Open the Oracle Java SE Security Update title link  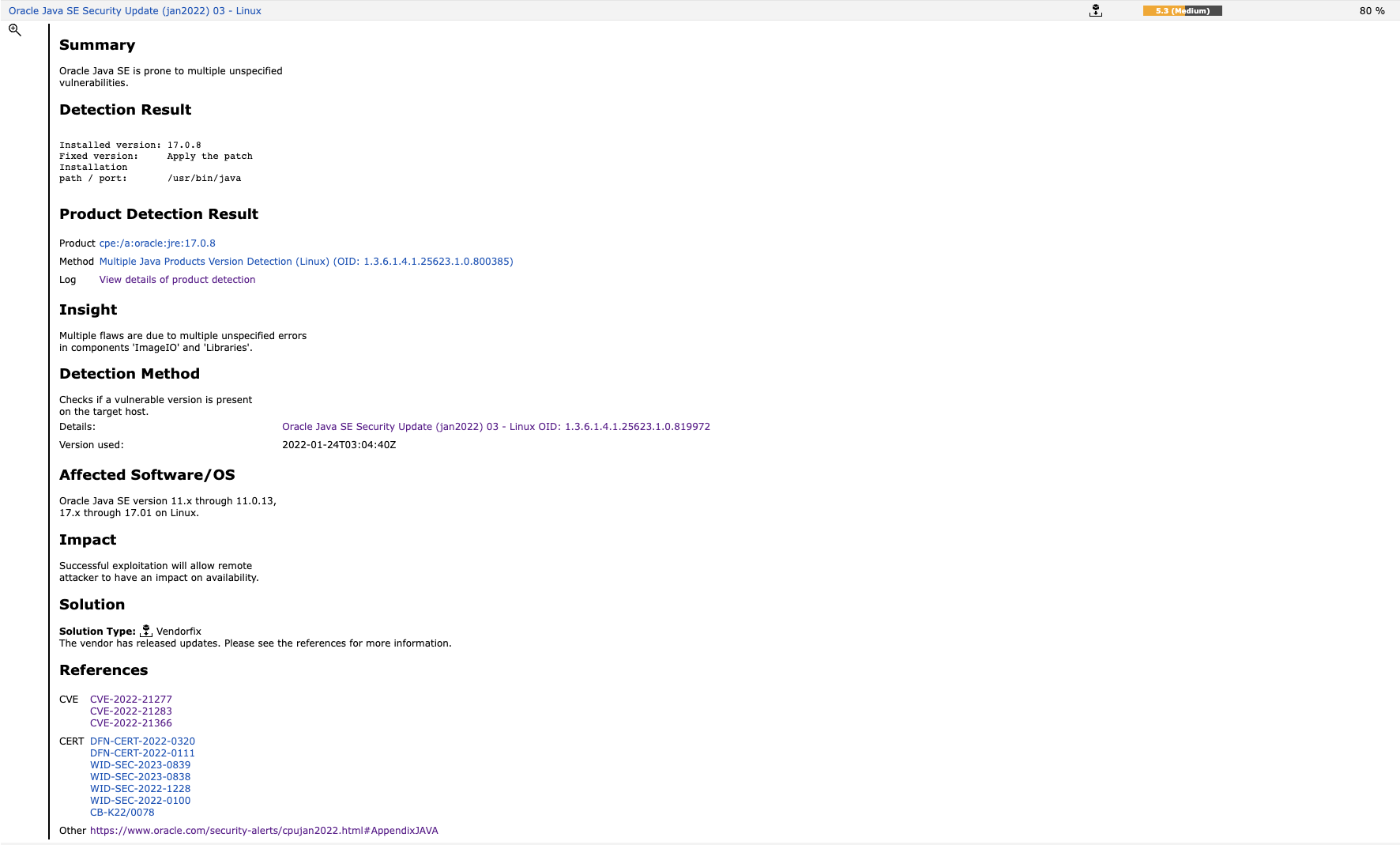(x=135, y=11)
